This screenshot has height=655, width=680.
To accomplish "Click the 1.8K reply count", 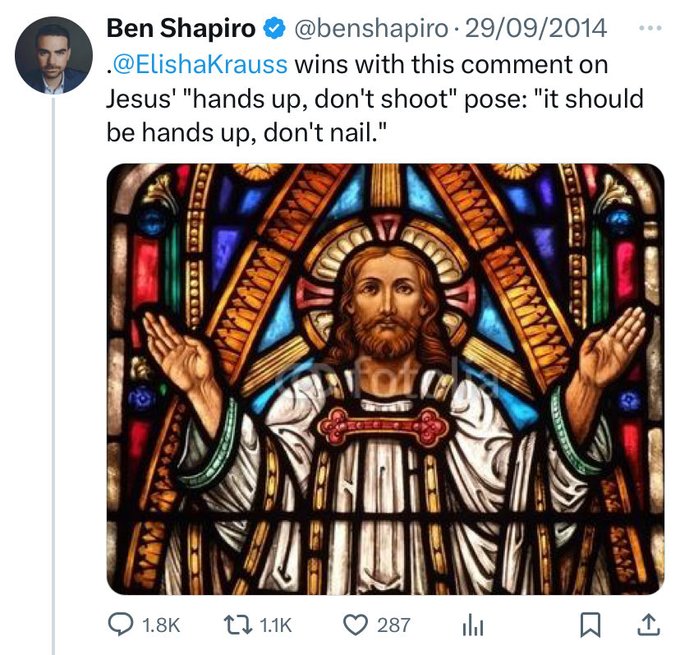I will click(x=161, y=625).
